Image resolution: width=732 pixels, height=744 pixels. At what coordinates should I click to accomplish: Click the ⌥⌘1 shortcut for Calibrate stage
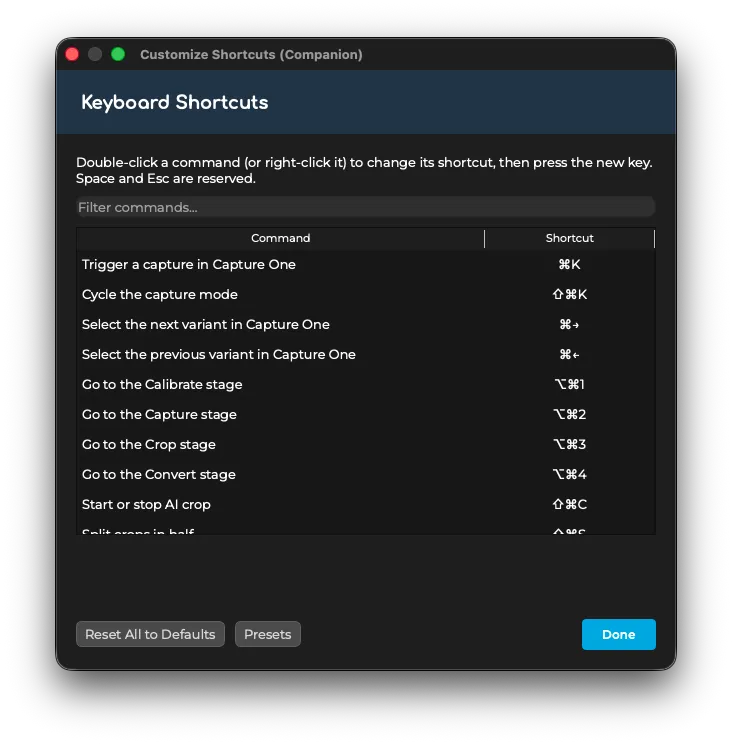[569, 384]
